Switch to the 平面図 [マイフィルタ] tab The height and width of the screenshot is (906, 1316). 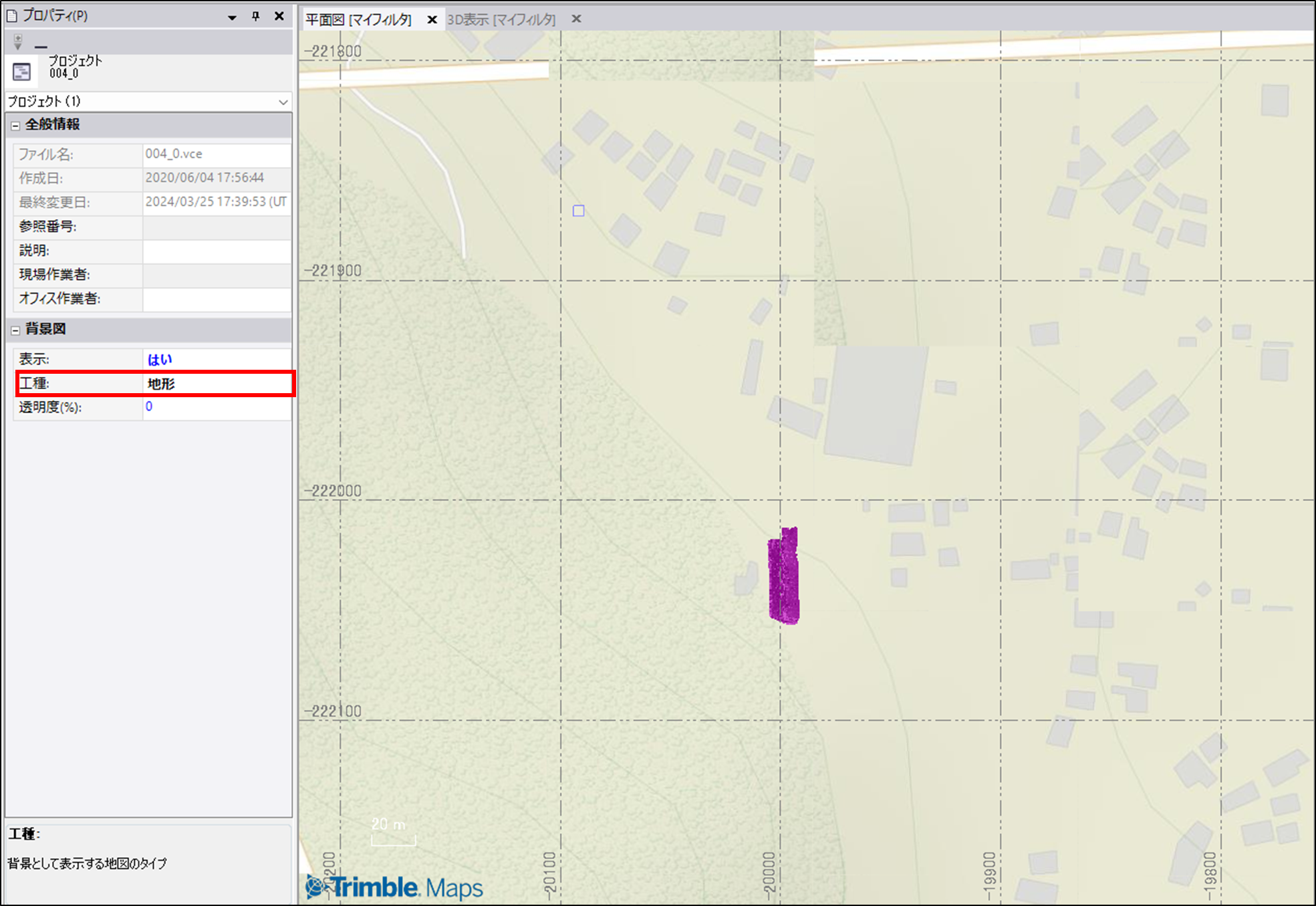358,19
